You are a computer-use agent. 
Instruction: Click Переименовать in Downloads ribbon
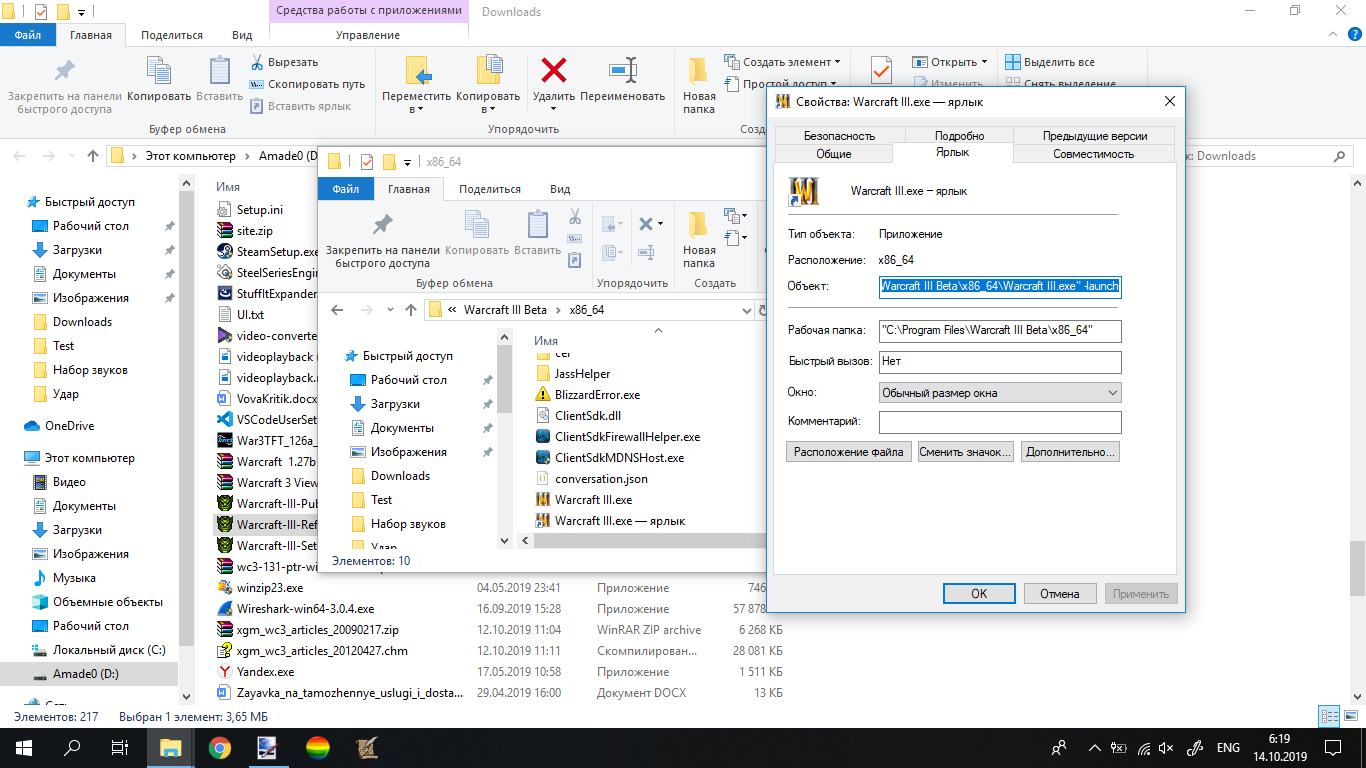click(622, 80)
